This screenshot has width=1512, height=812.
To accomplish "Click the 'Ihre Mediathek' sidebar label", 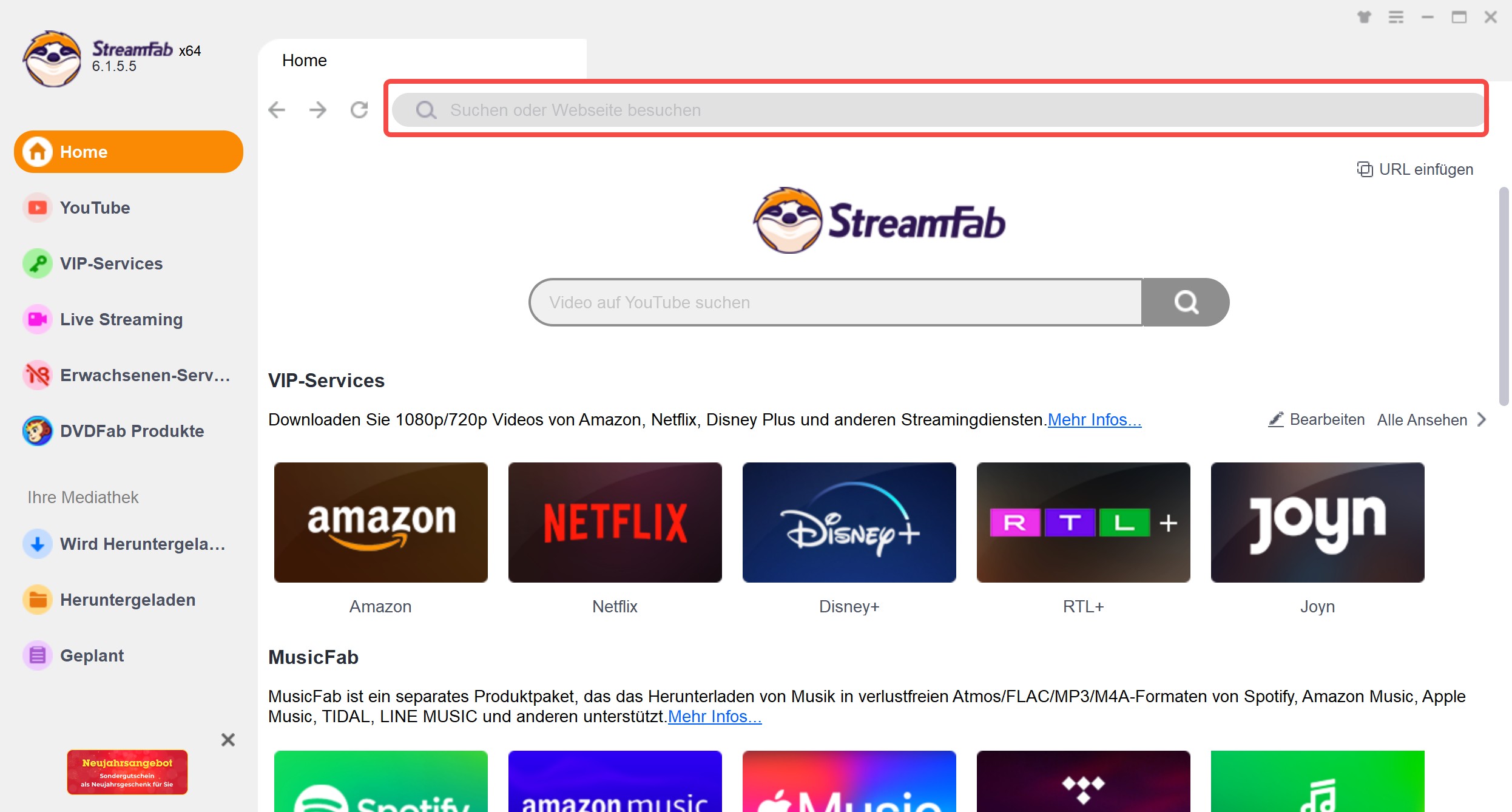I will click(83, 497).
